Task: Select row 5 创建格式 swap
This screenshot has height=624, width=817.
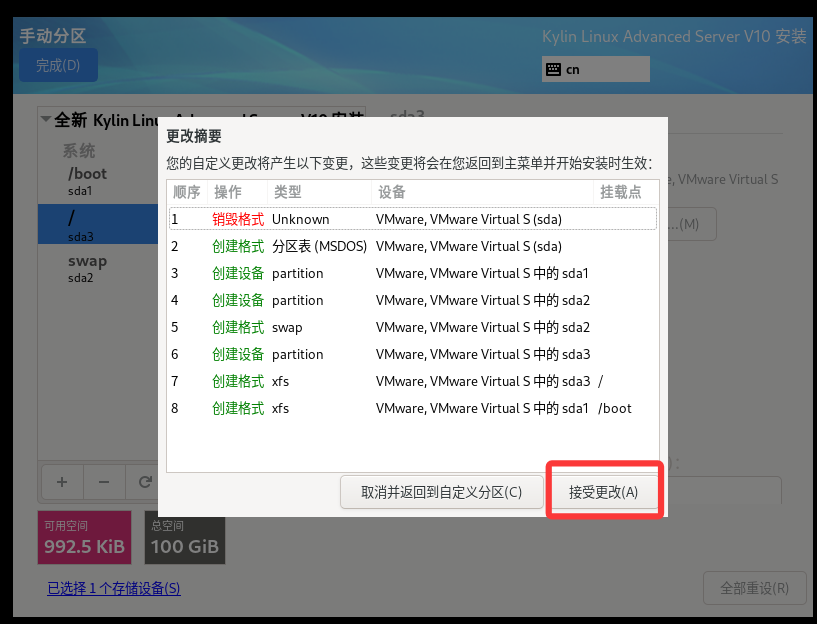Action: [412, 327]
